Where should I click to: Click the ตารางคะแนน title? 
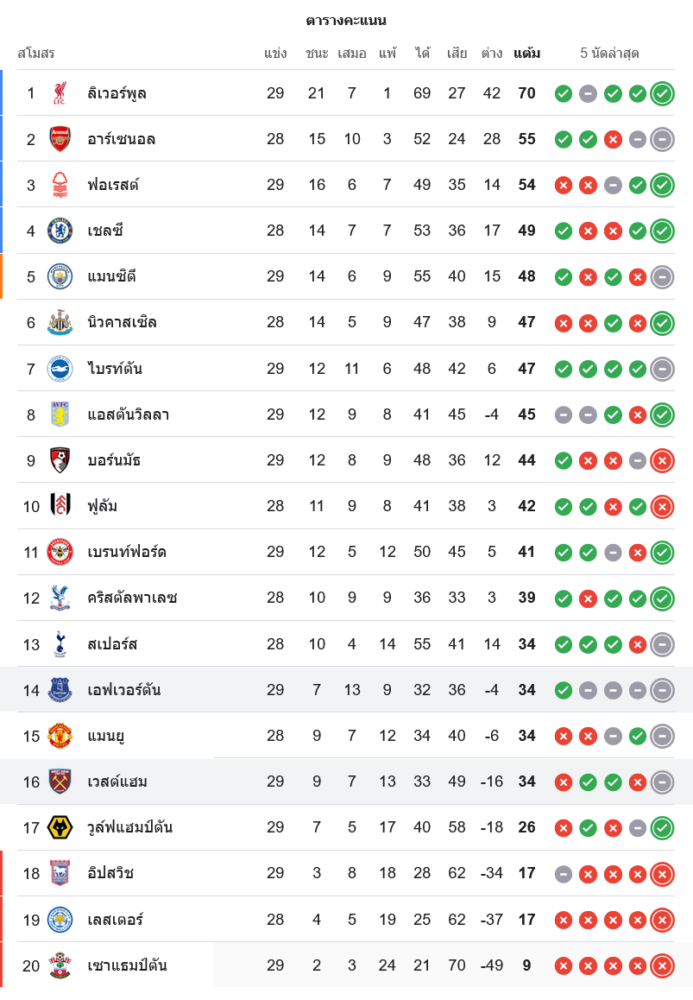[346, 20]
